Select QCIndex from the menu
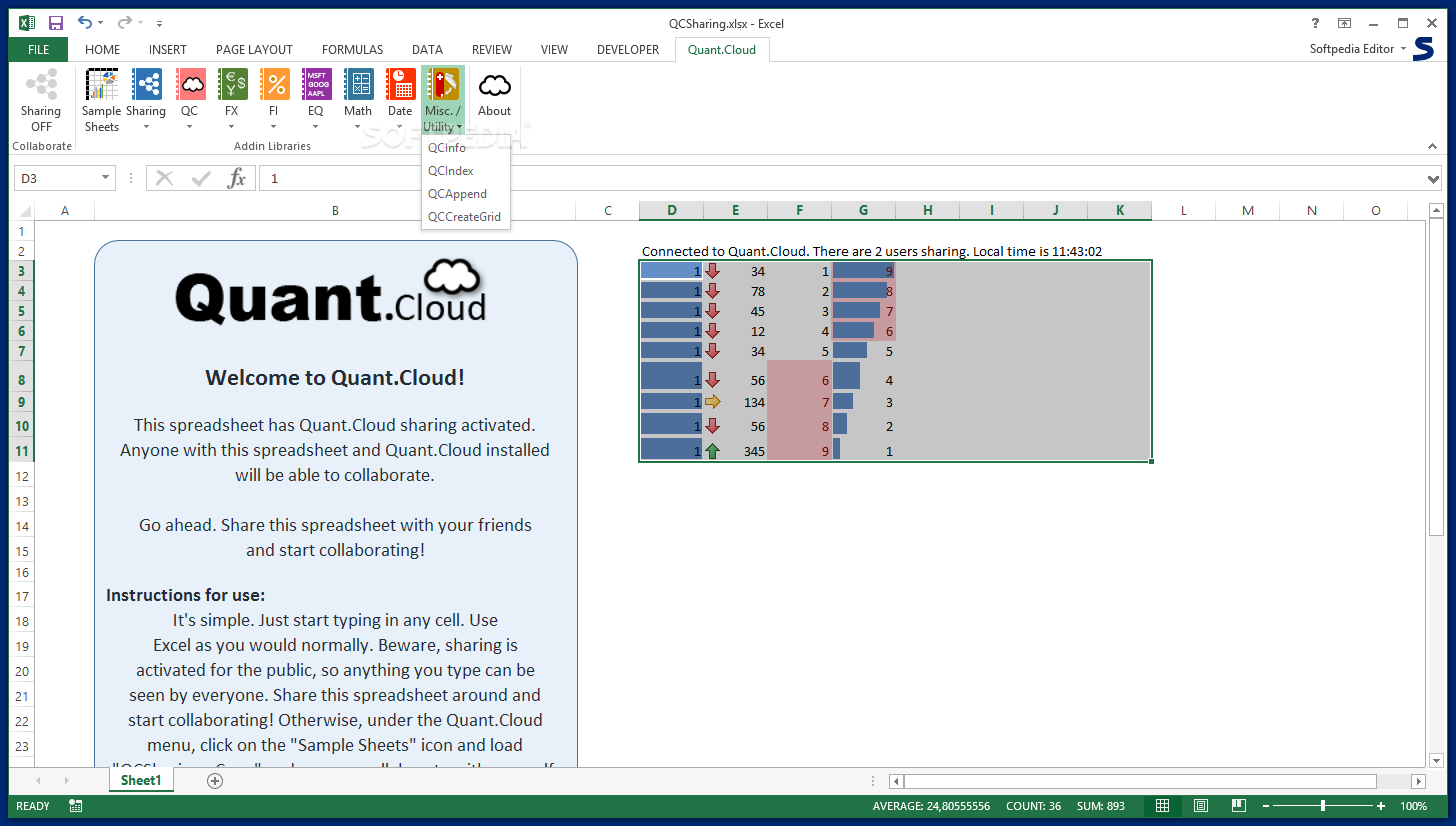Image resolution: width=1456 pixels, height=826 pixels. [466, 171]
